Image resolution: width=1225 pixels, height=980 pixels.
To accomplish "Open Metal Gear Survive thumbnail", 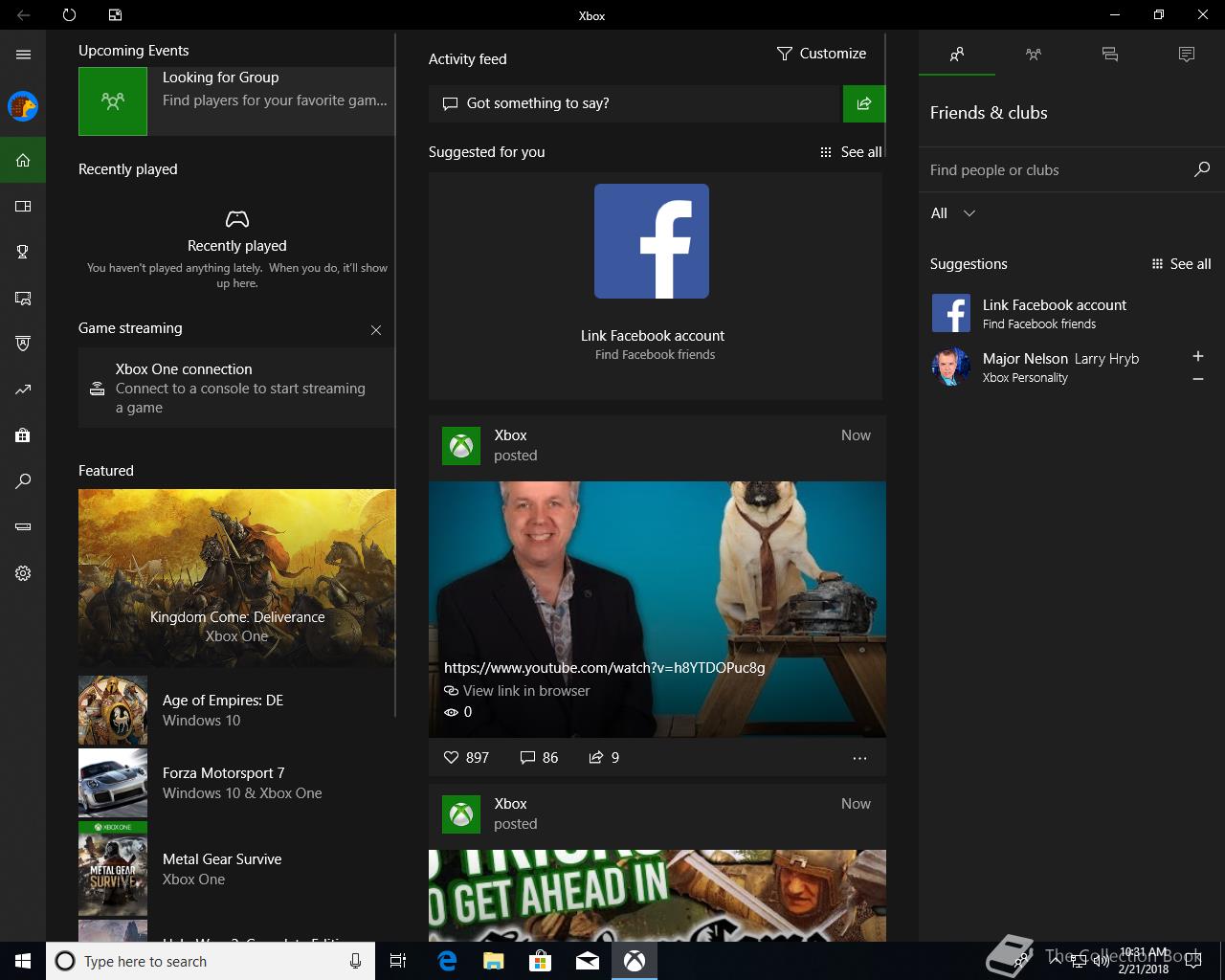I will (113, 869).
